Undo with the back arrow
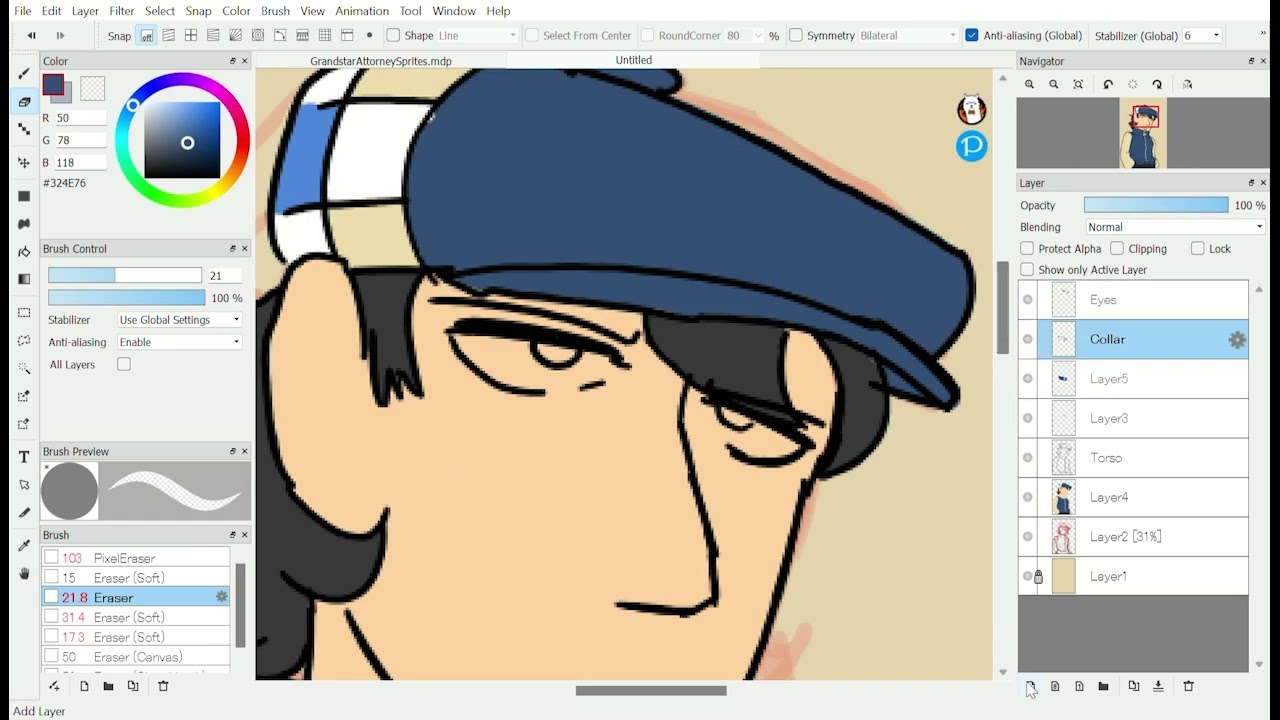 coord(32,35)
